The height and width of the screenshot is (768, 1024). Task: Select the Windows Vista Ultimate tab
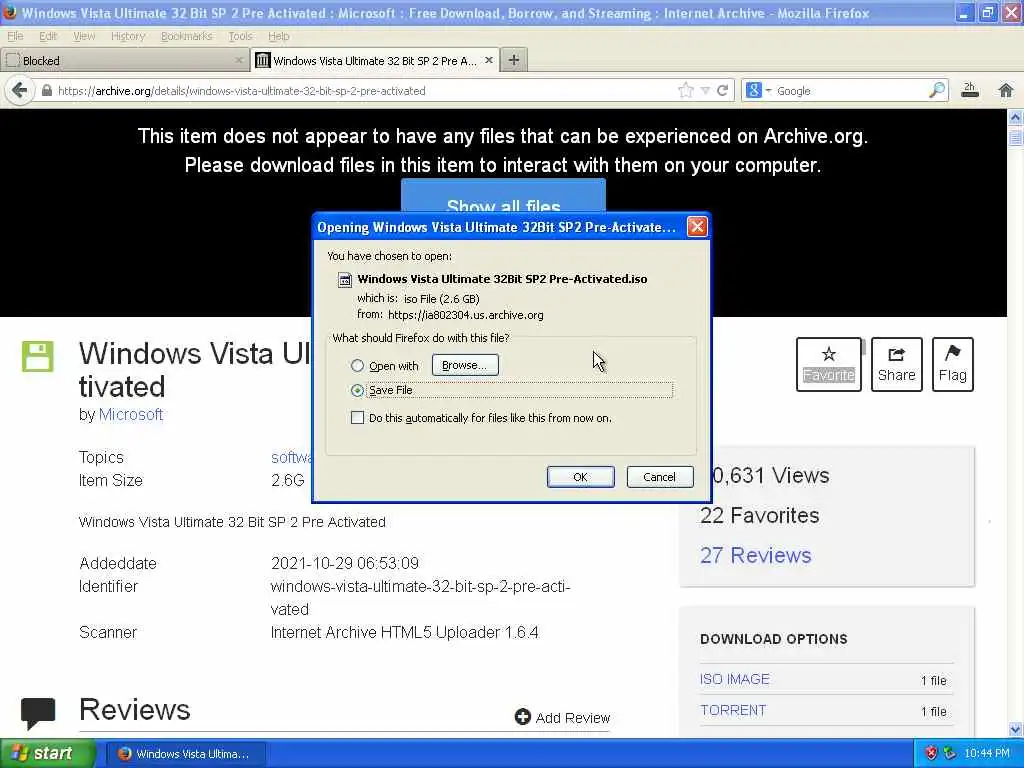pyautogui.click(x=376, y=60)
